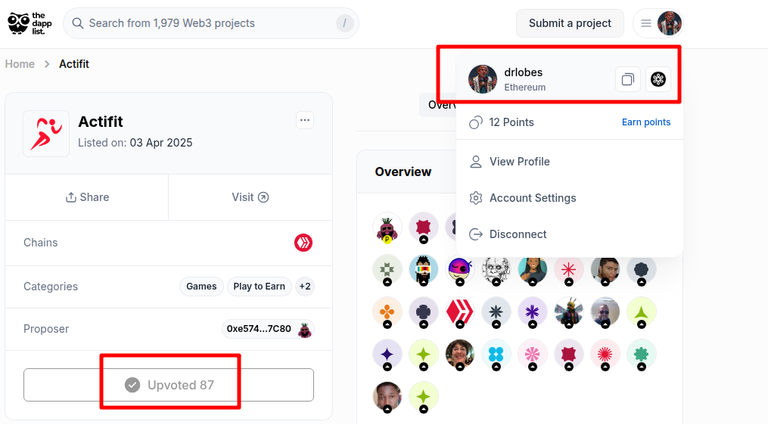This screenshot has width=768, height=424.
Task: Follow the Earn points link
Action: click(646, 122)
